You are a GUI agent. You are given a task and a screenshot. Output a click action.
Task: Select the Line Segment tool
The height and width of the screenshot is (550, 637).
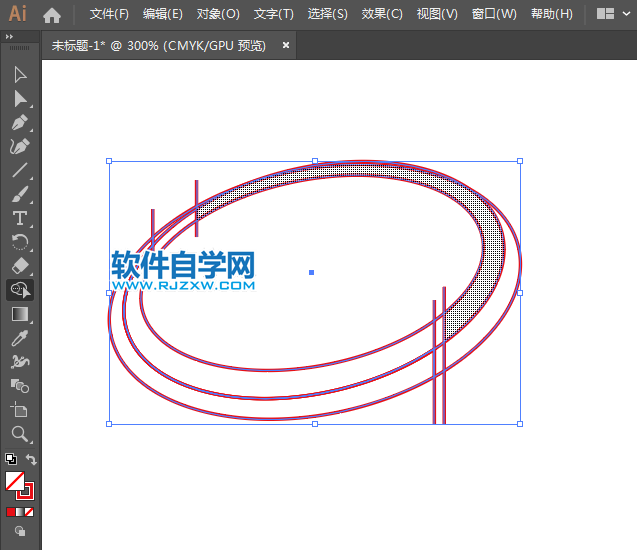(x=20, y=170)
